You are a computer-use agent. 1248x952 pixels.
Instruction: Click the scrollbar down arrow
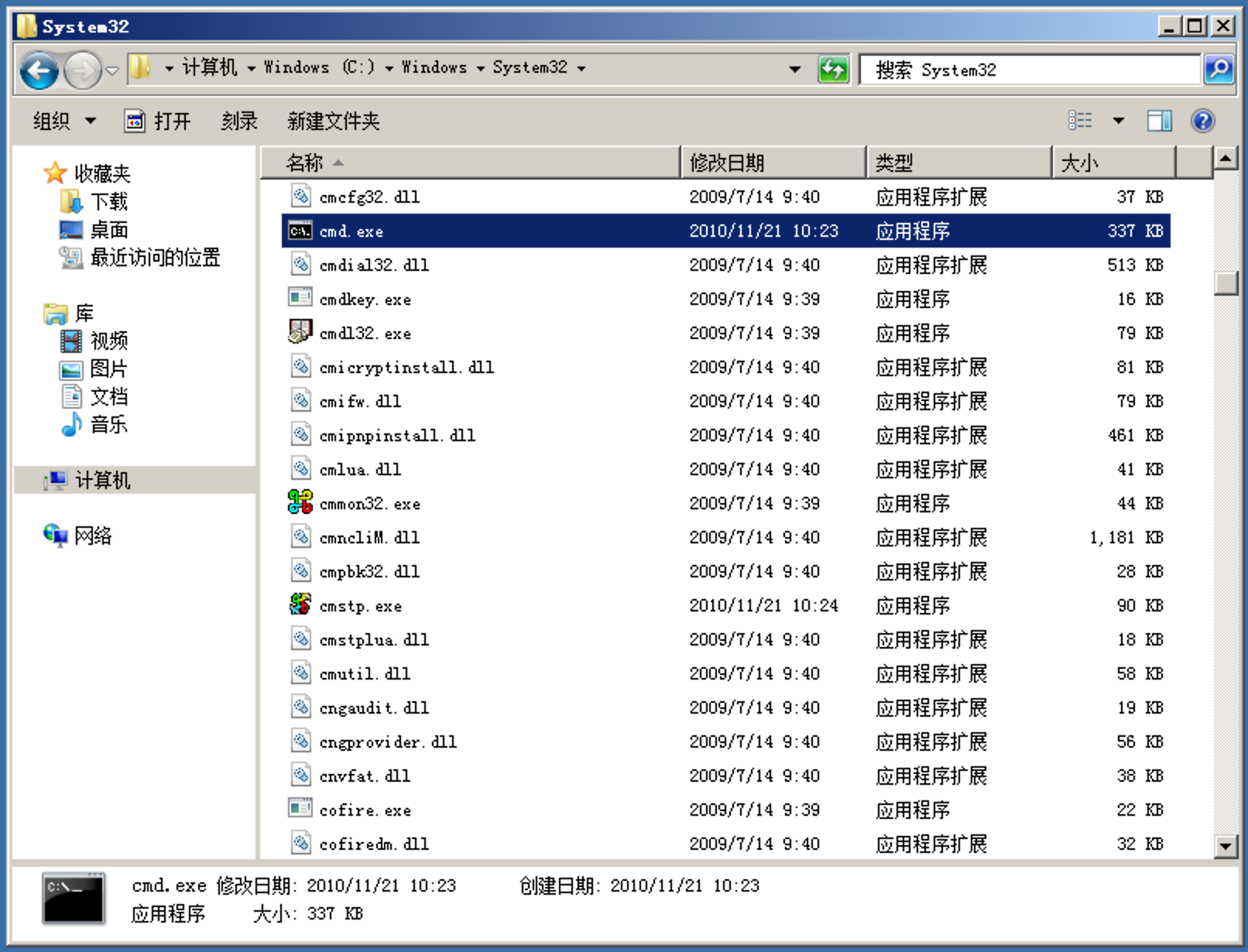pyautogui.click(x=1226, y=845)
